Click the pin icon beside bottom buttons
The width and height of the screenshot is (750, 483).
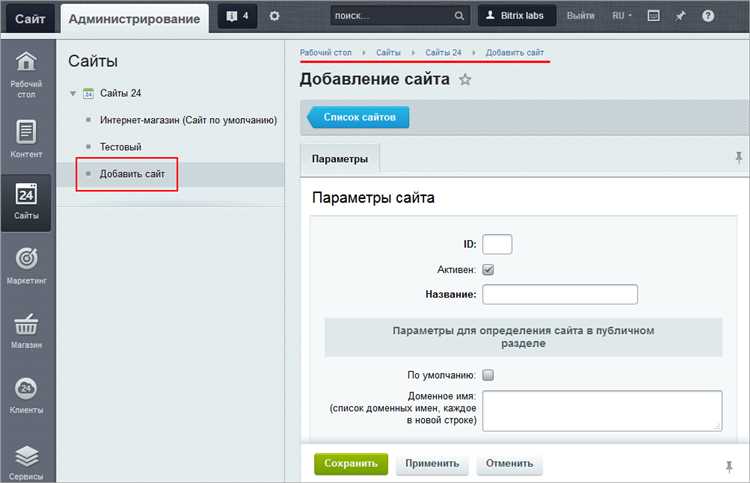729,466
